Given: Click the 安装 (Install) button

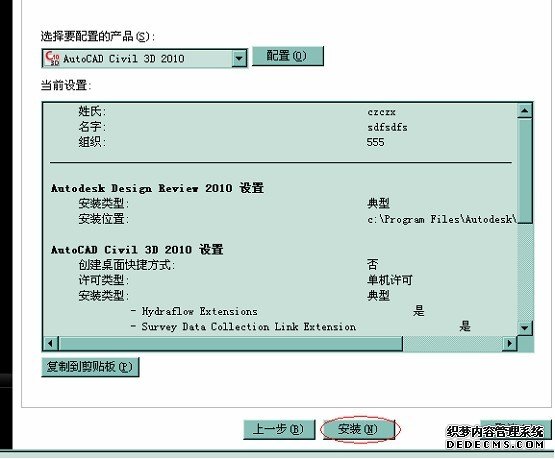Looking at the screenshot, I should [x=359, y=429].
